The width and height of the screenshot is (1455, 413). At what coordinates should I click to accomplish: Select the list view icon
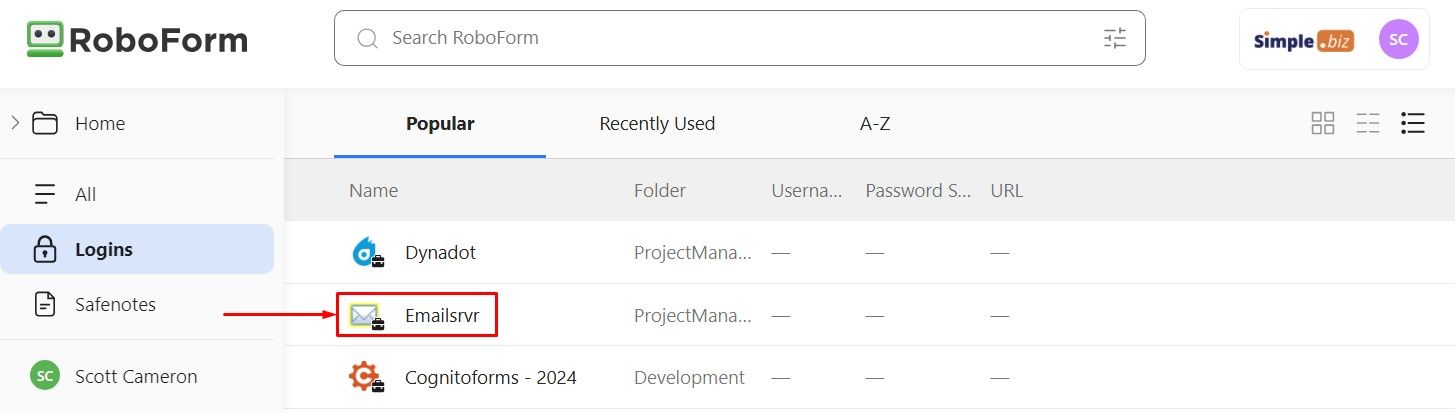[x=1413, y=123]
